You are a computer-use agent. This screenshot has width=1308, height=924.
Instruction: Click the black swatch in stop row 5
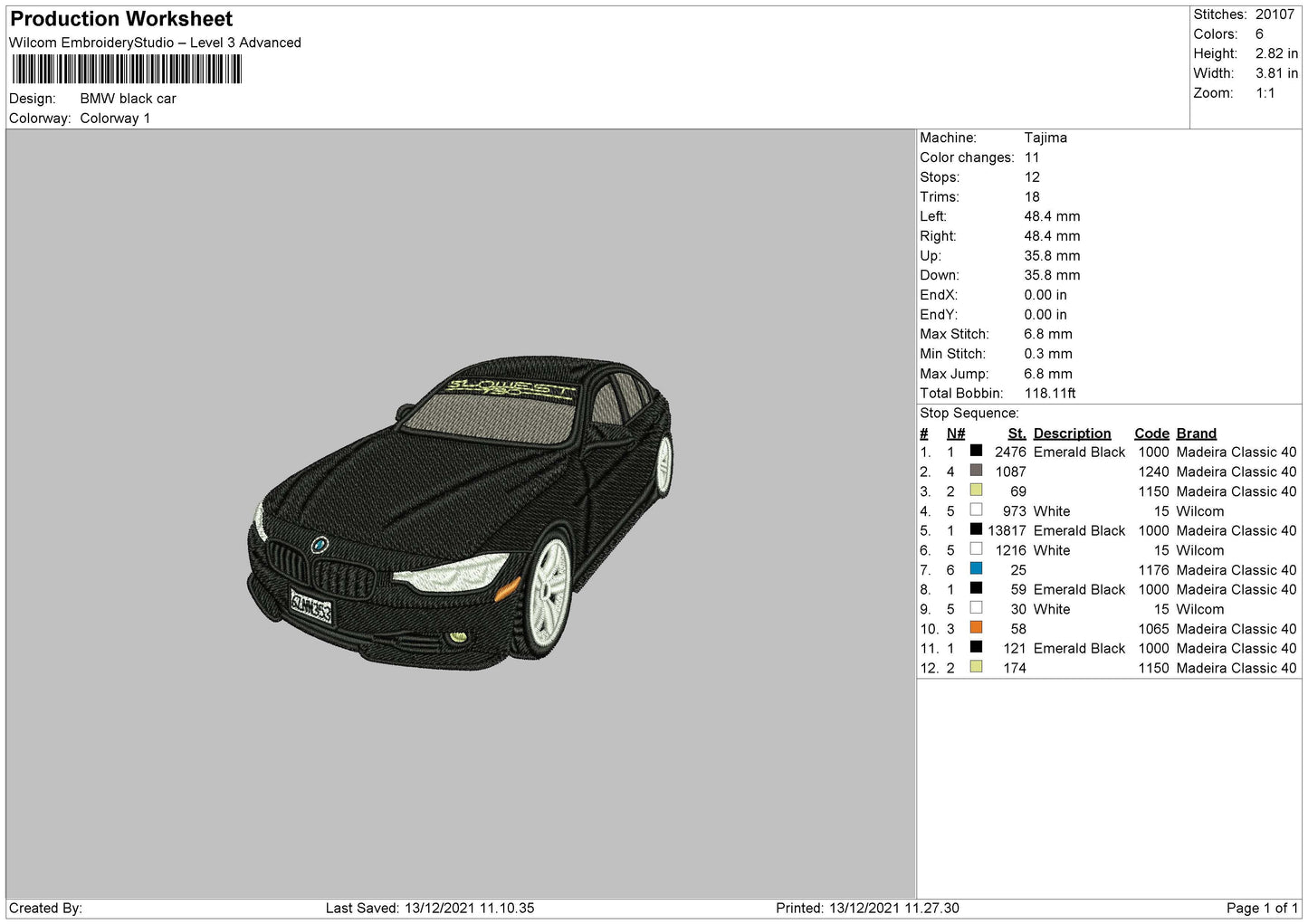point(976,529)
